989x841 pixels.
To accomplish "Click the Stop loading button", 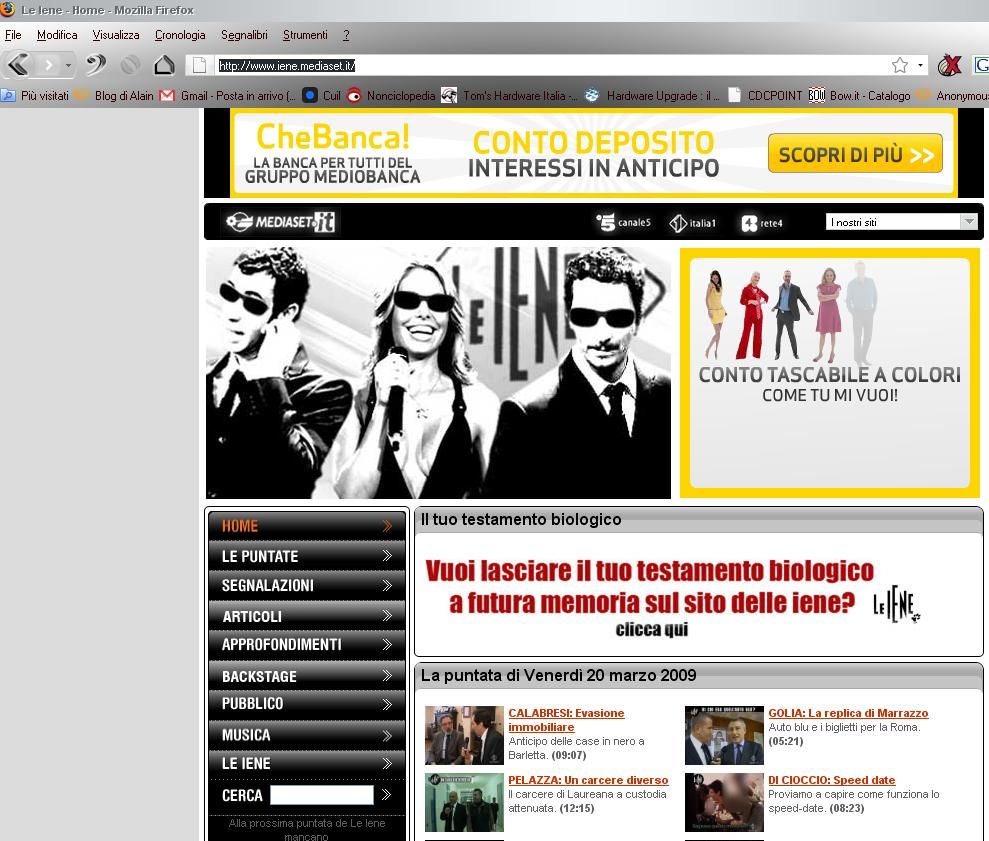I will [x=131, y=64].
